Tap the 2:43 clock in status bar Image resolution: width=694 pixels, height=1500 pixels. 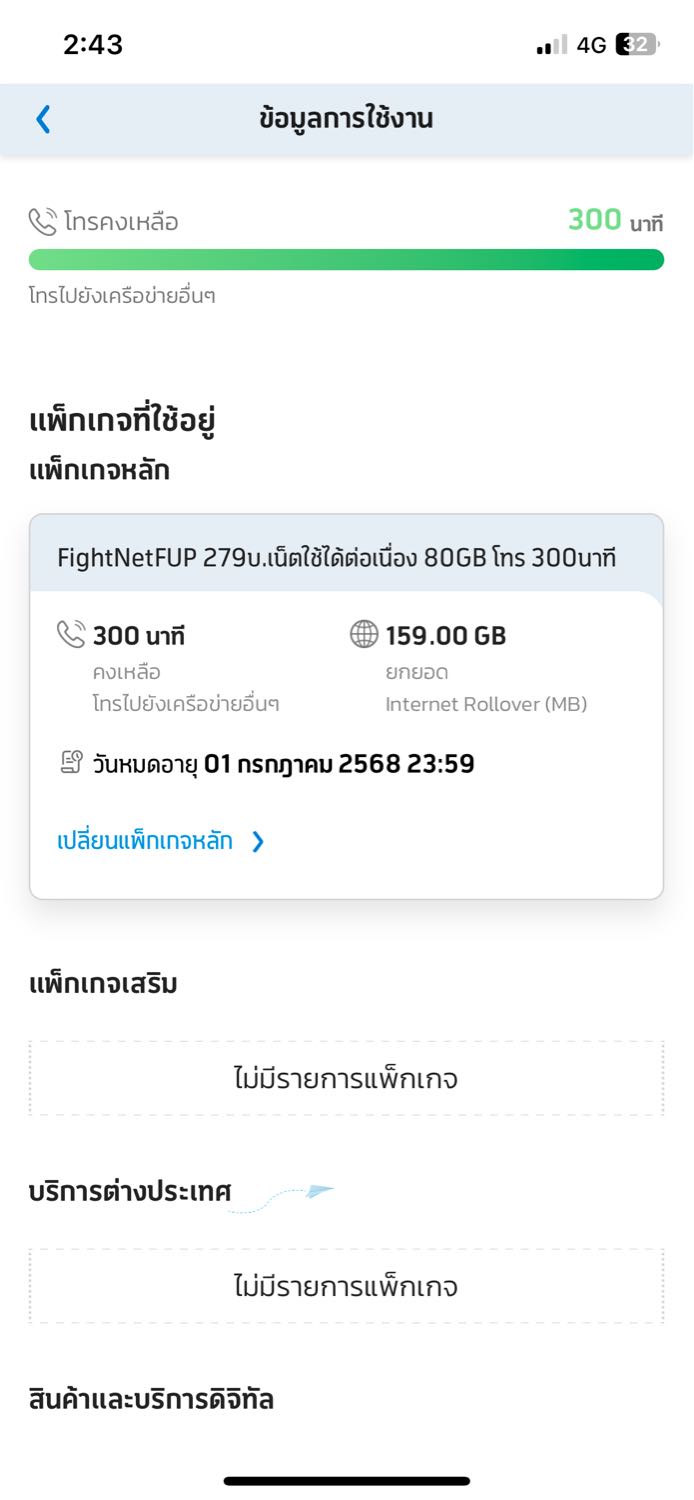pyautogui.click(x=93, y=45)
